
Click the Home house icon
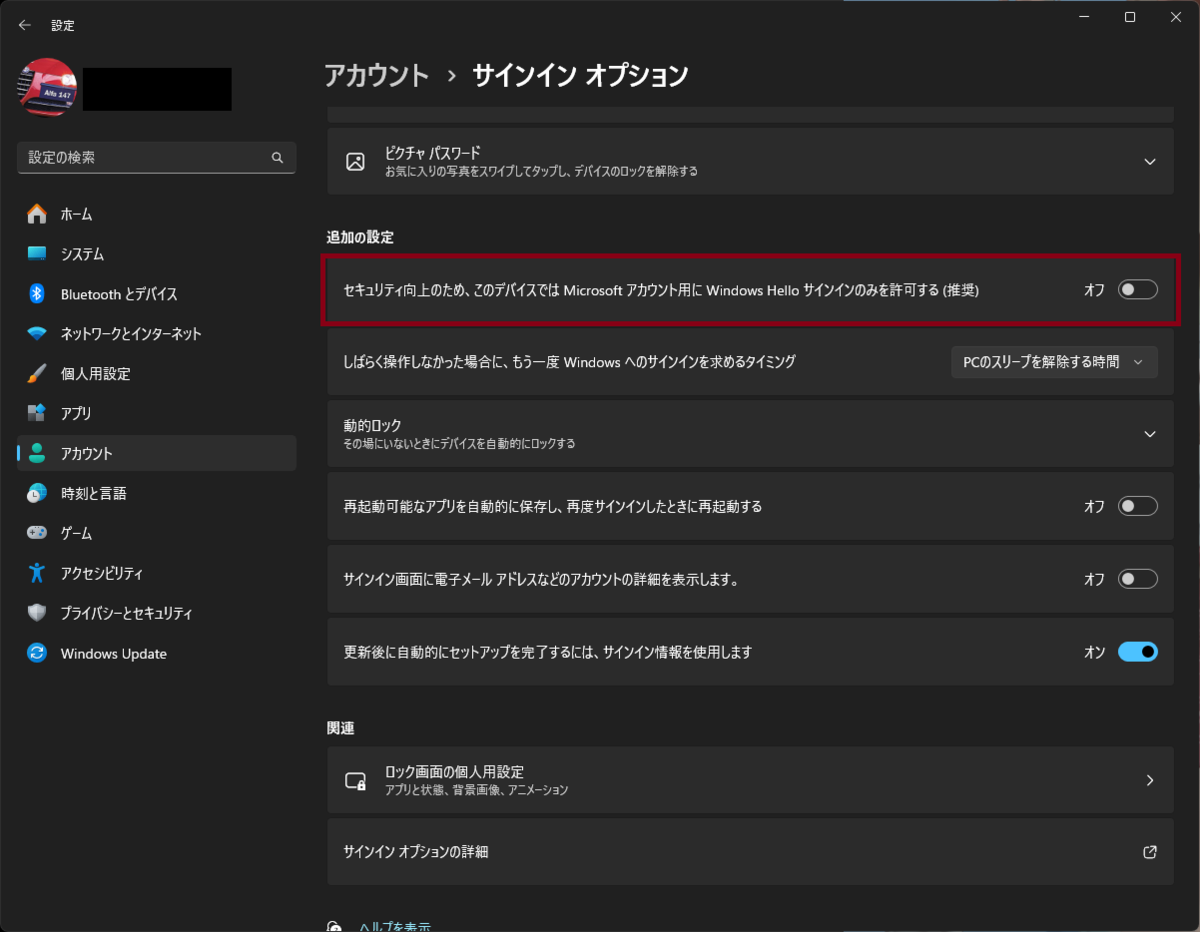click(37, 214)
